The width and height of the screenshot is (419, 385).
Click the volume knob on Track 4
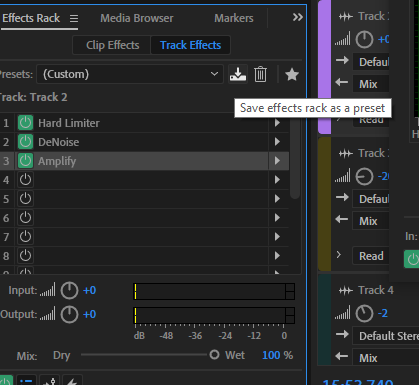pyautogui.click(x=364, y=313)
